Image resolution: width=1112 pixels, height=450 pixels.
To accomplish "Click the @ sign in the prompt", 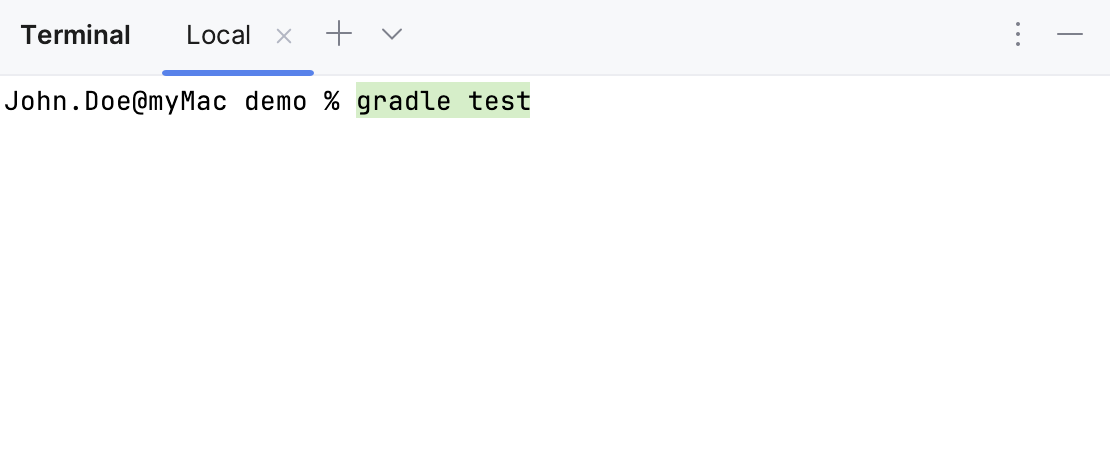I will (138, 102).
